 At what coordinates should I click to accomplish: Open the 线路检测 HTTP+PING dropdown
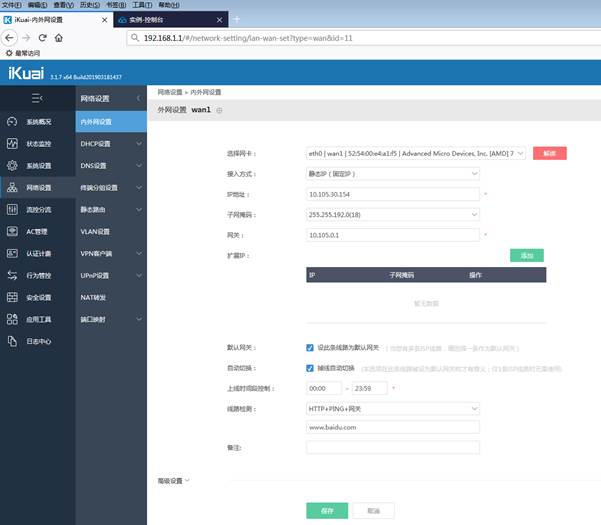[393, 408]
